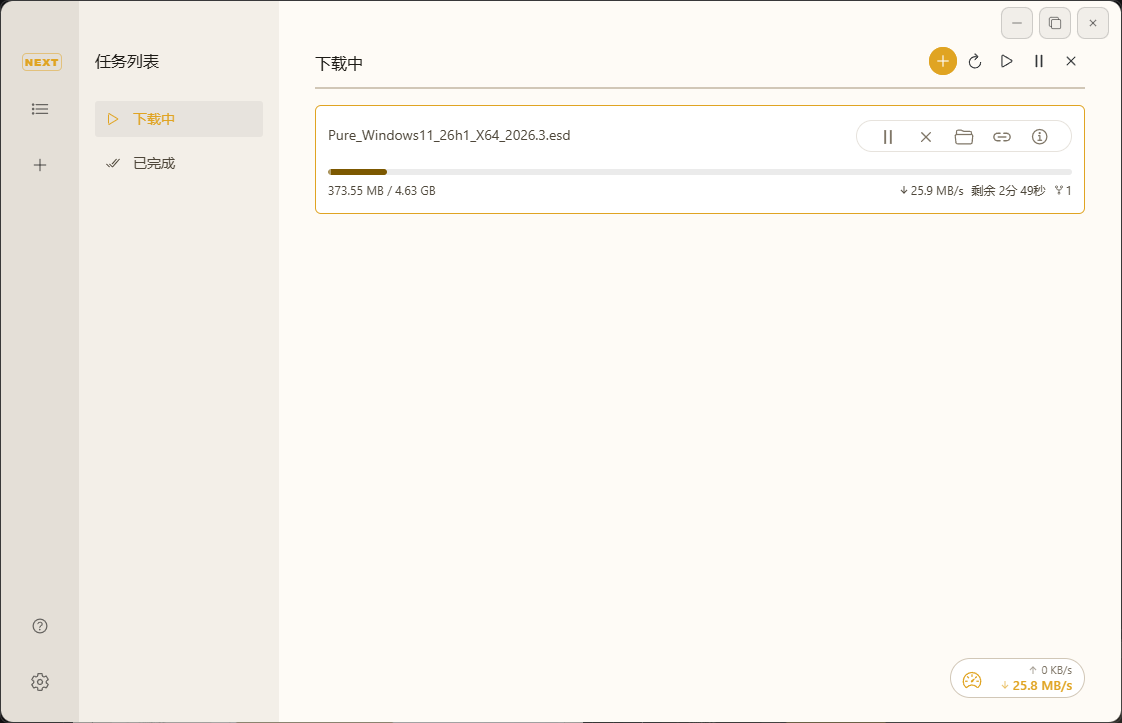The width and height of the screenshot is (1122, 723).
Task: Delete the Pure_Windows11 download task
Action: pyautogui.click(x=926, y=137)
